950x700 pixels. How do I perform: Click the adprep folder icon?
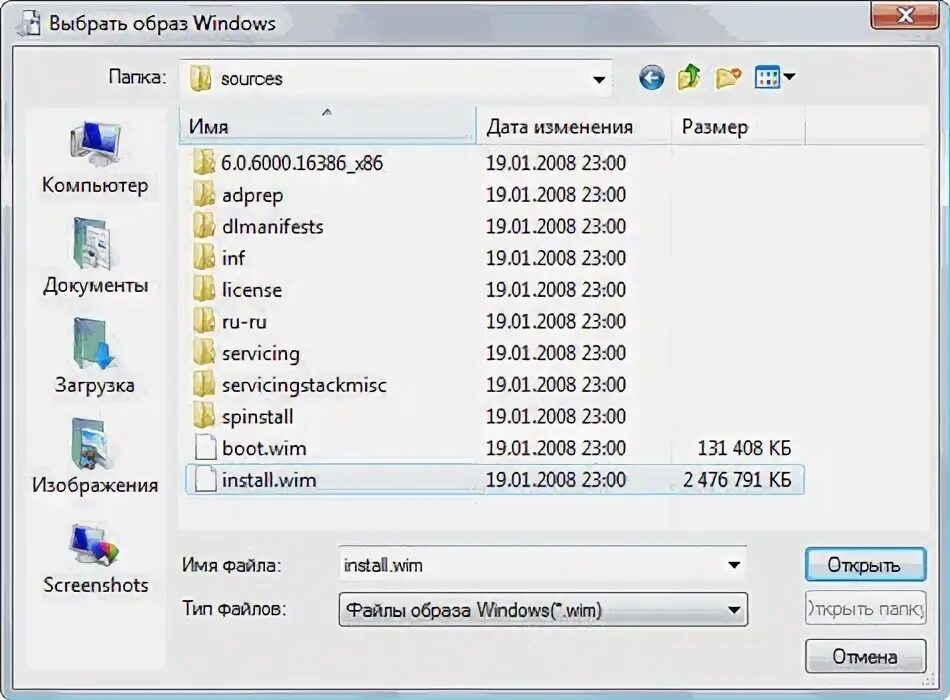[204, 195]
